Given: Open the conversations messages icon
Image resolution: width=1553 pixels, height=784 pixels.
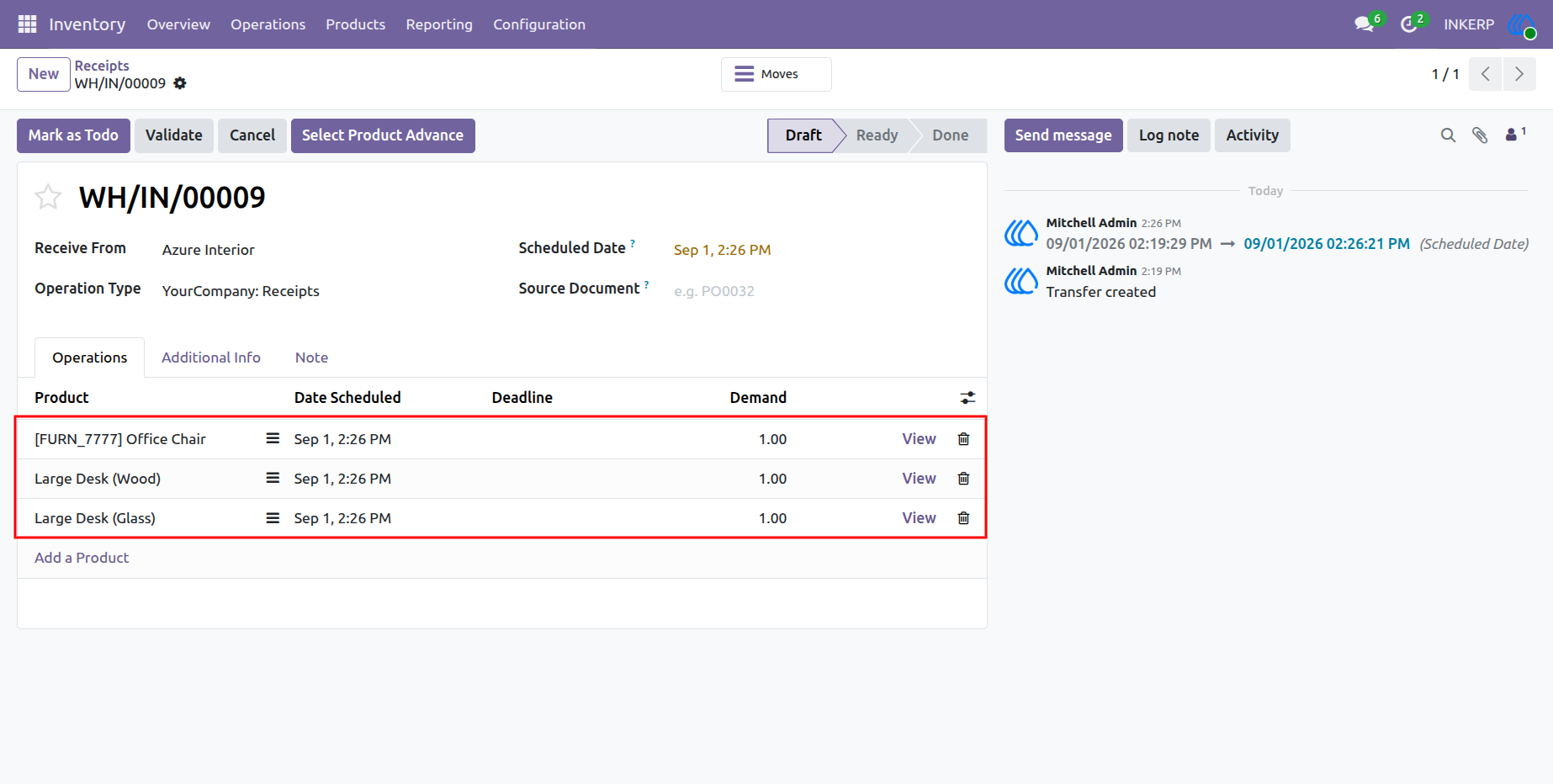Looking at the screenshot, I should (x=1364, y=24).
